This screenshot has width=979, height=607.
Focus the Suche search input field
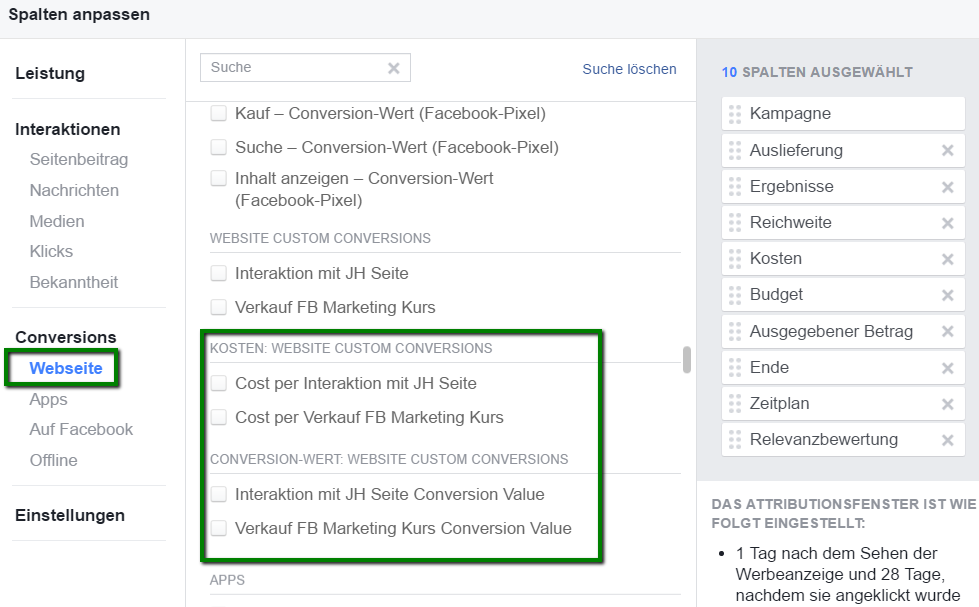pos(297,67)
